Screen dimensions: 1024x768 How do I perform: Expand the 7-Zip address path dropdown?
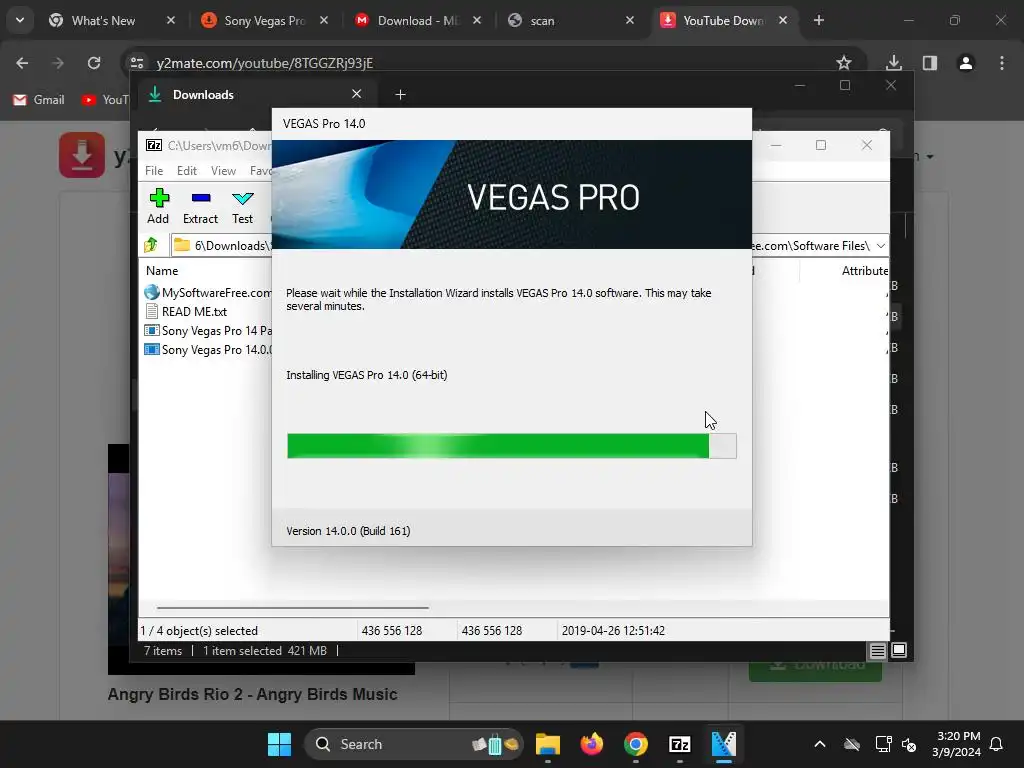pos(880,246)
